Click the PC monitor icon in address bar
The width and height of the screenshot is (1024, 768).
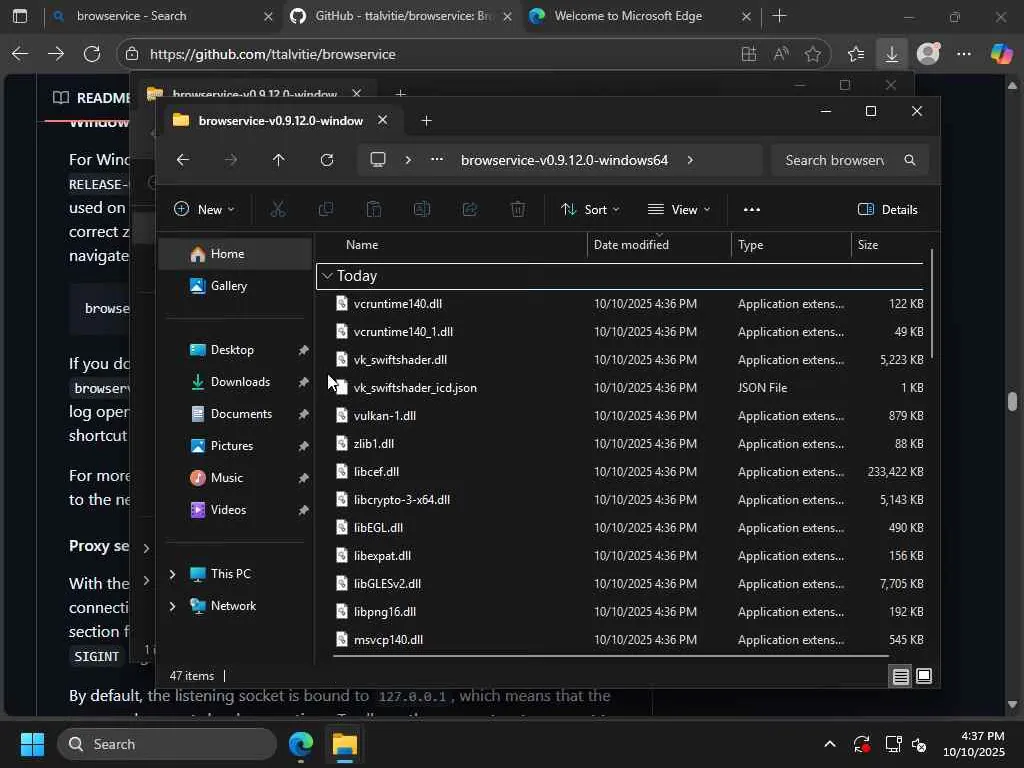[x=377, y=160]
